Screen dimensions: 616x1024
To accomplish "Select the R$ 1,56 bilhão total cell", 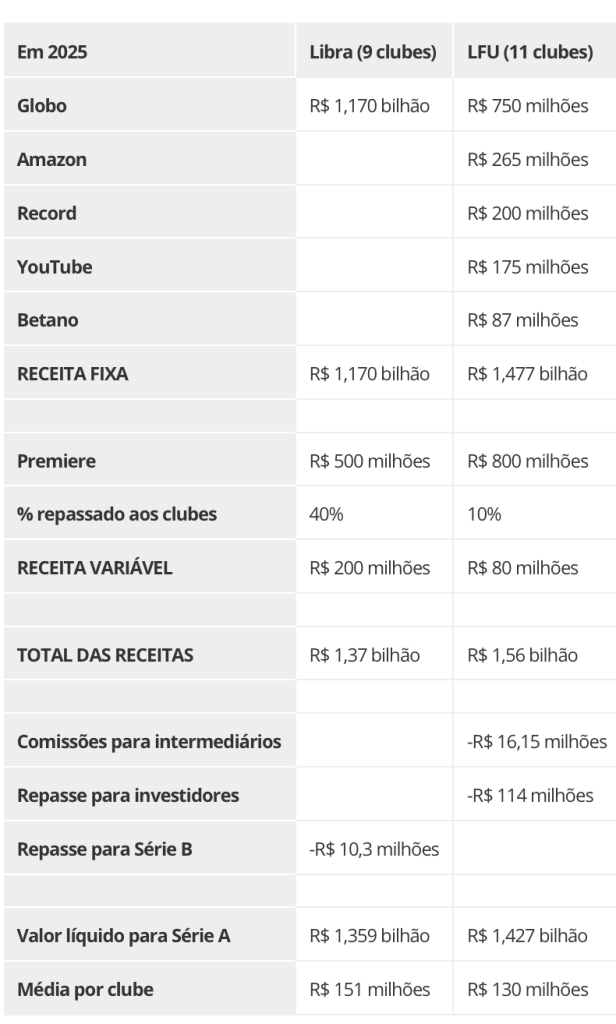I will click(x=523, y=655).
